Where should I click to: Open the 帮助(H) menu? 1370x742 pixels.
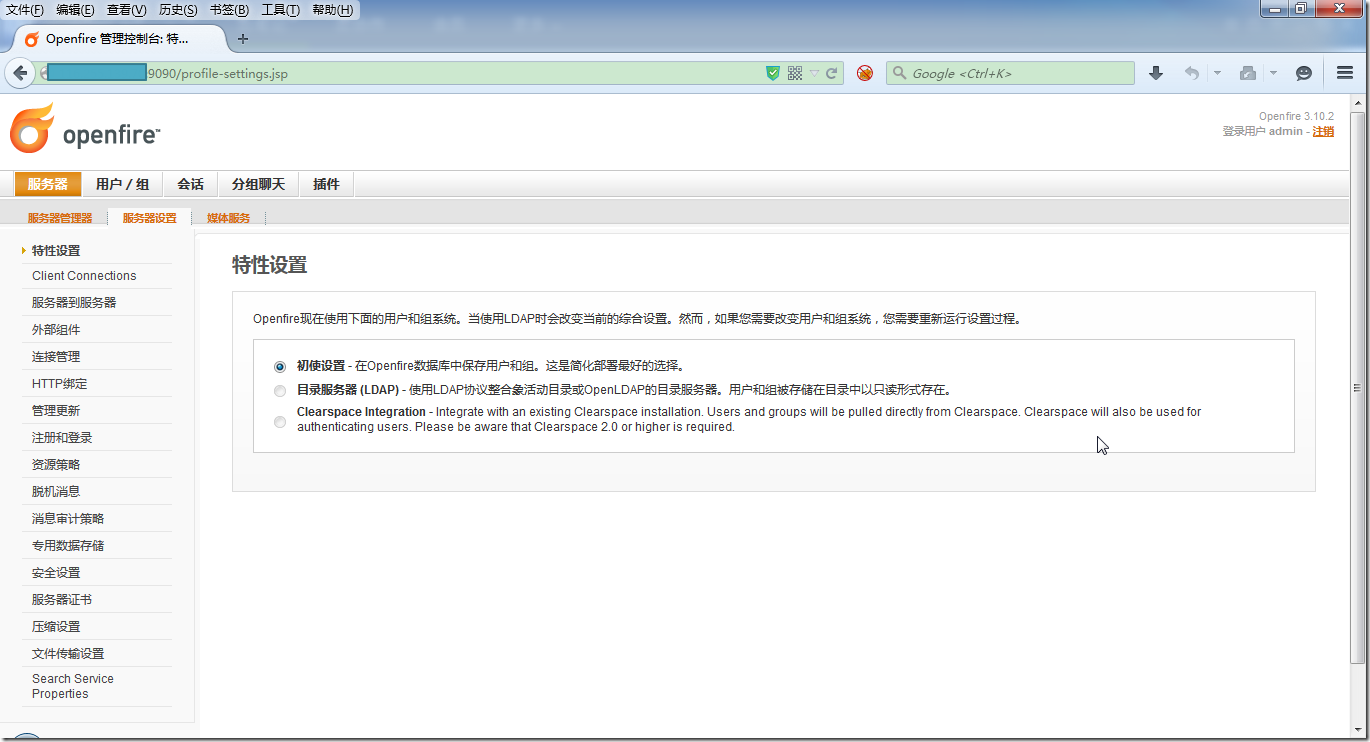click(x=332, y=10)
